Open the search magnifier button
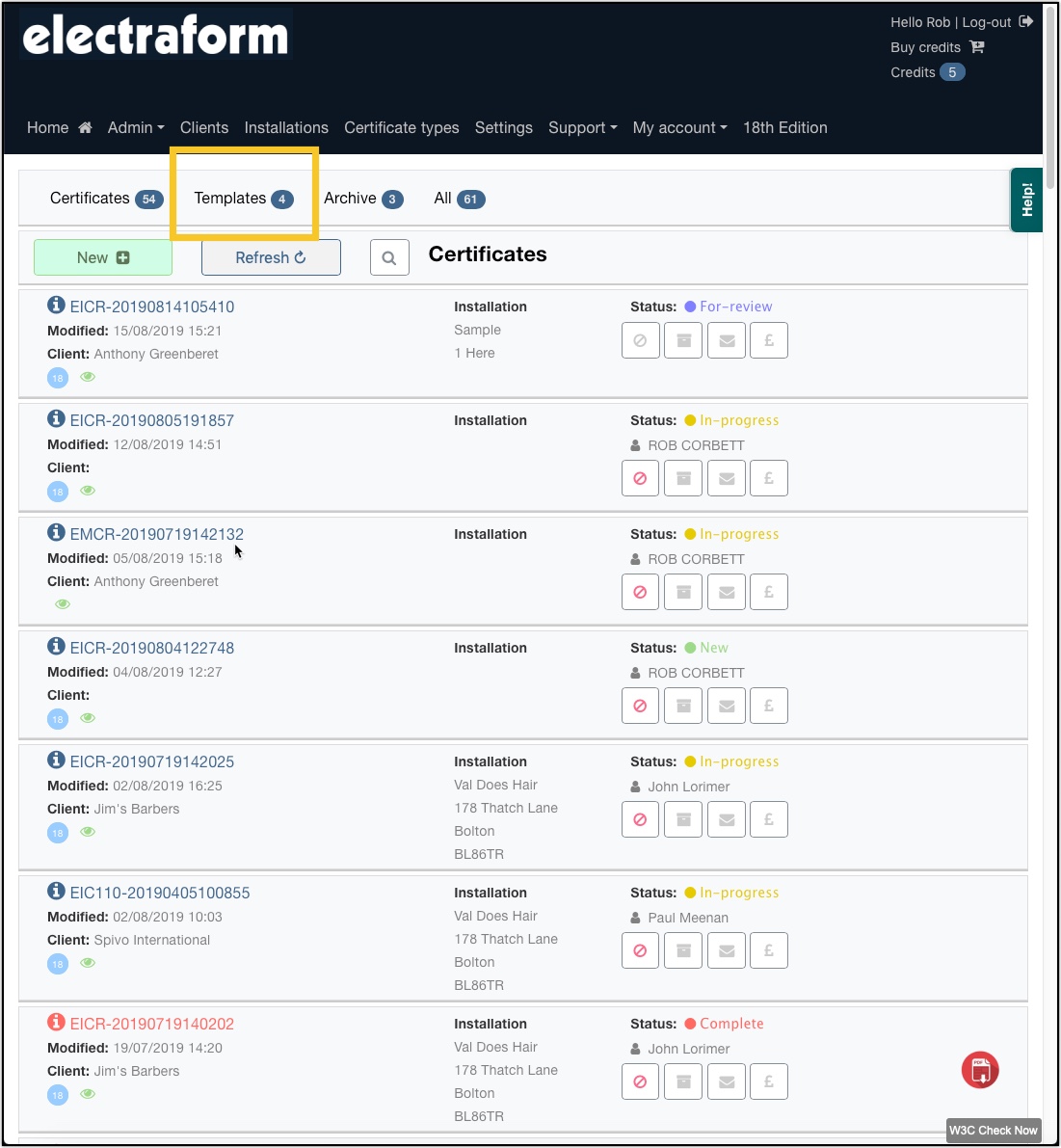 [389, 257]
